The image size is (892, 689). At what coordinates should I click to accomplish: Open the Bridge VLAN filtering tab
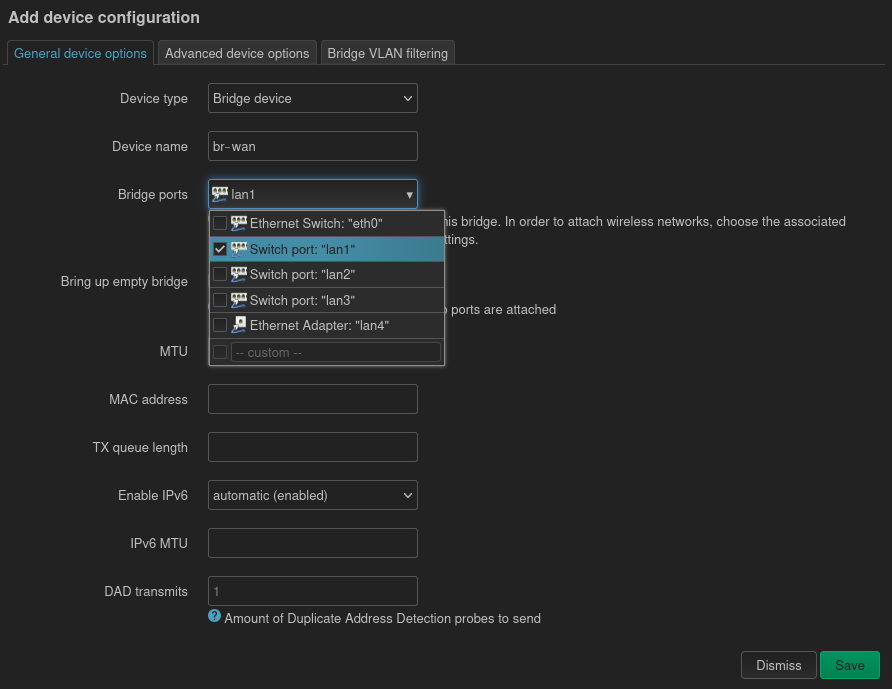387,53
